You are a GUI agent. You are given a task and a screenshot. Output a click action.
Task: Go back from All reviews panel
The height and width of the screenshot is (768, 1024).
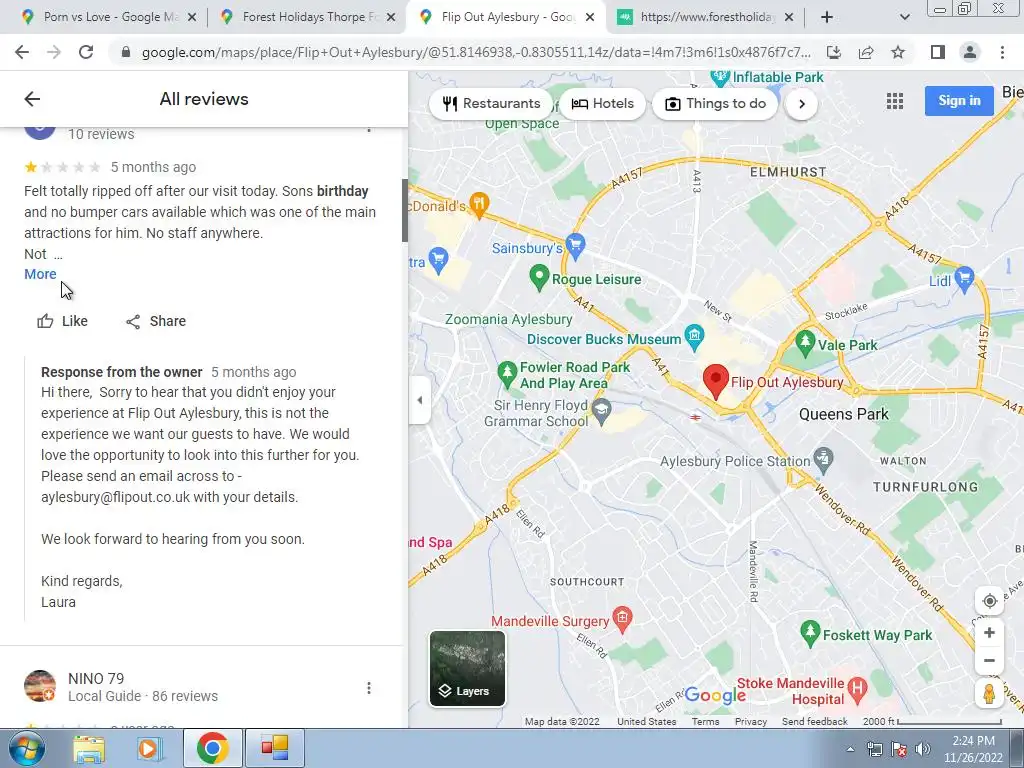point(32,99)
